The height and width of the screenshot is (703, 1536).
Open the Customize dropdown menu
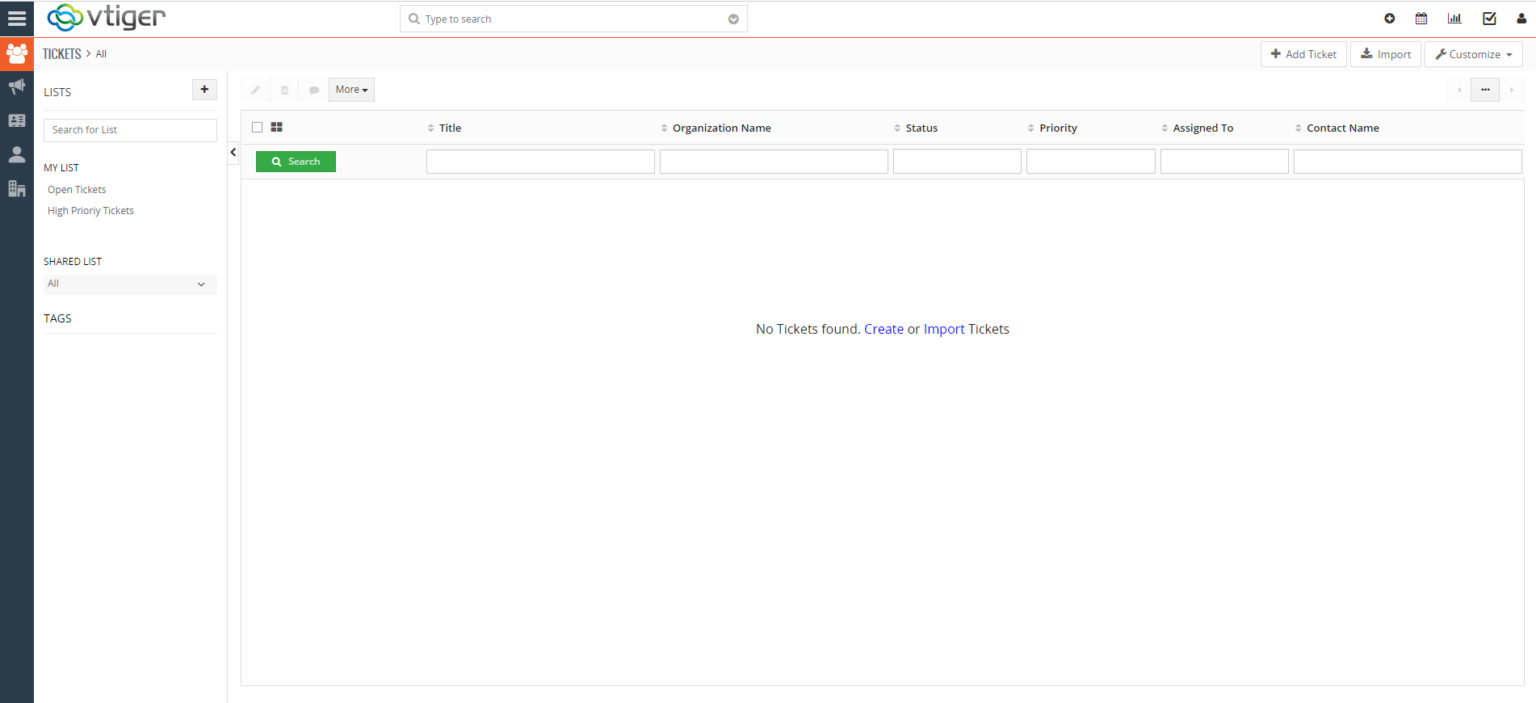tap(1473, 54)
